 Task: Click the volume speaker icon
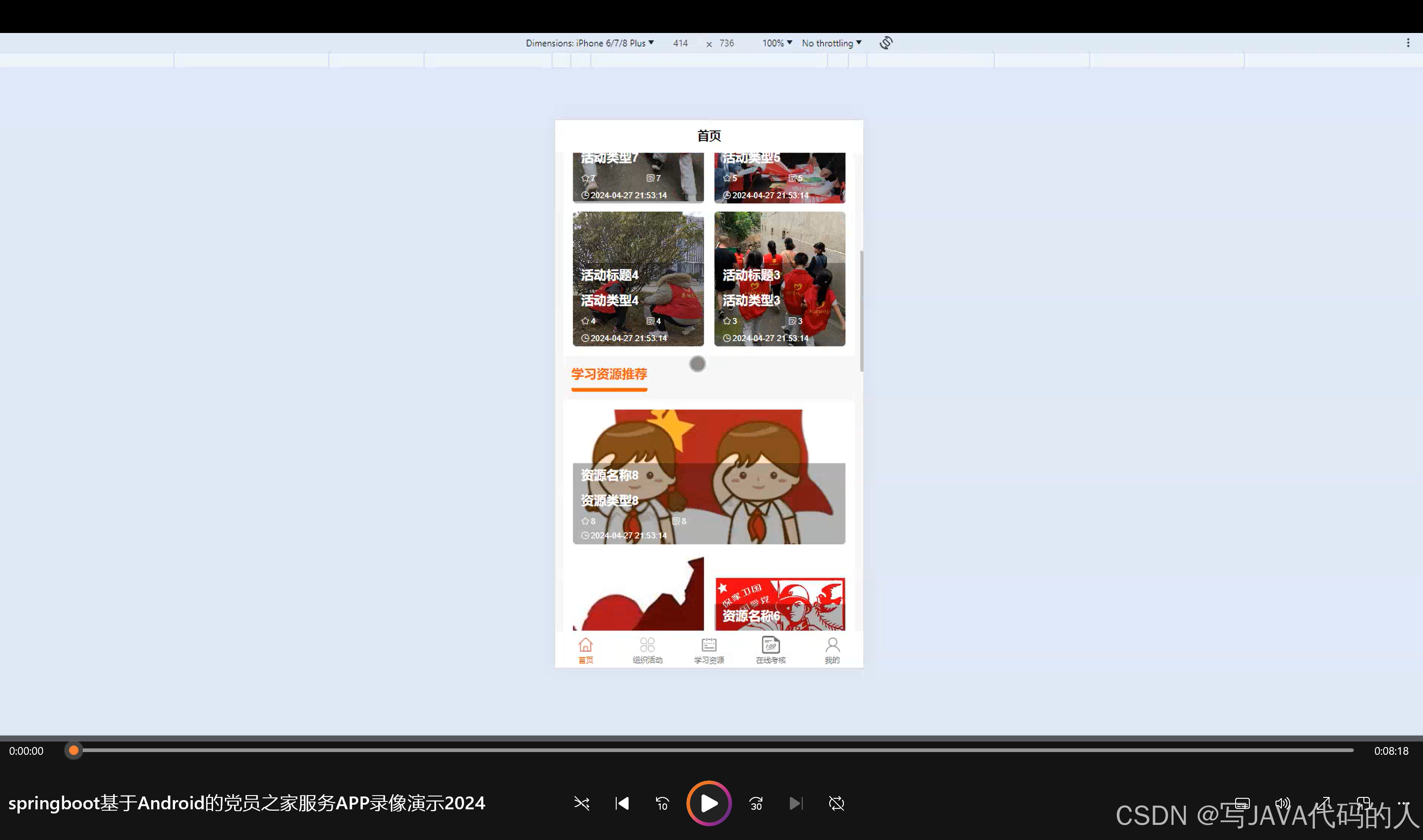(1282, 803)
